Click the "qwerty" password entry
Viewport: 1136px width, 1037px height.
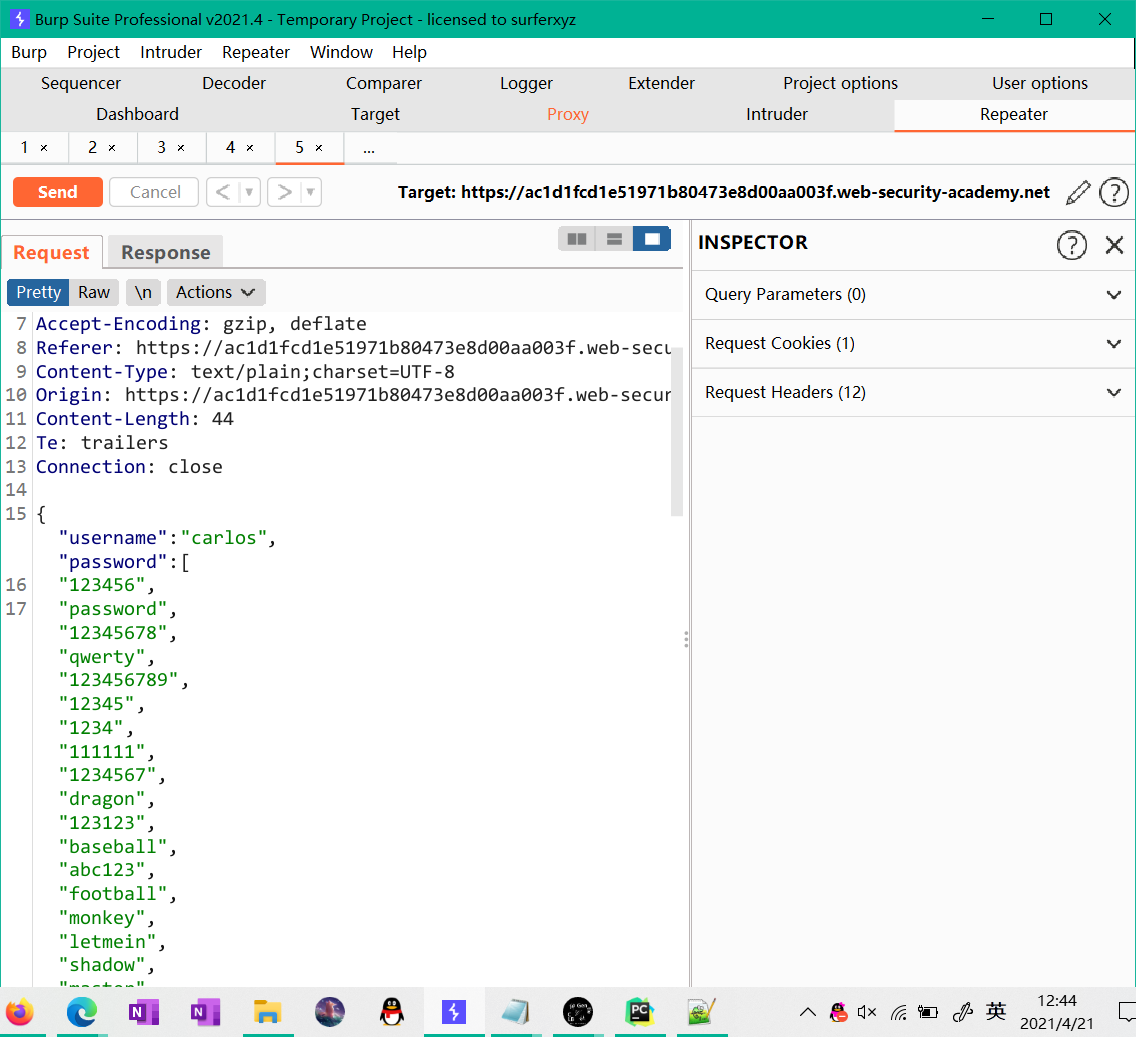pyautogui.click(x=101, y=657)
